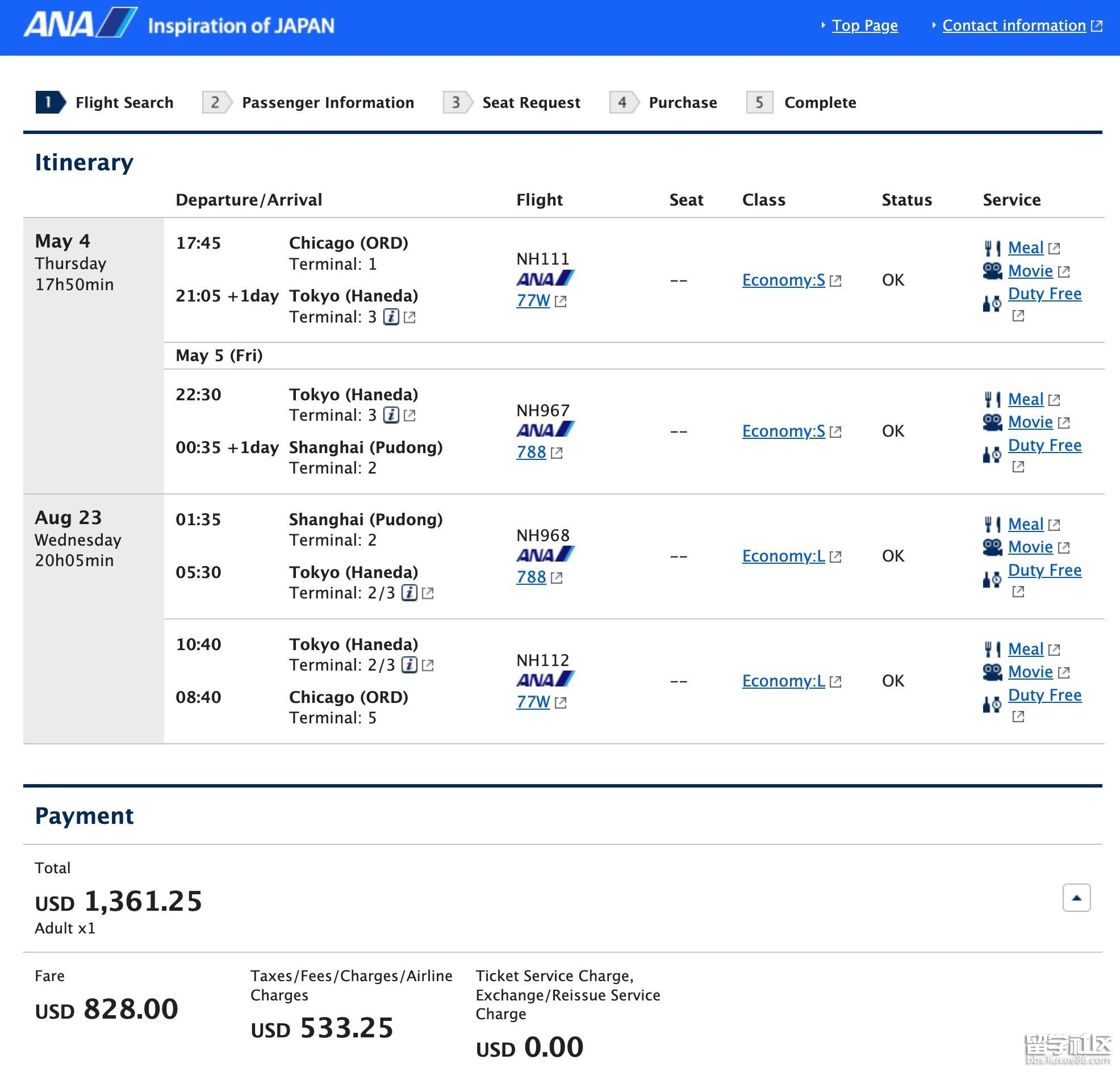Click the ANA airline logo under NH111

pos(545,279)
